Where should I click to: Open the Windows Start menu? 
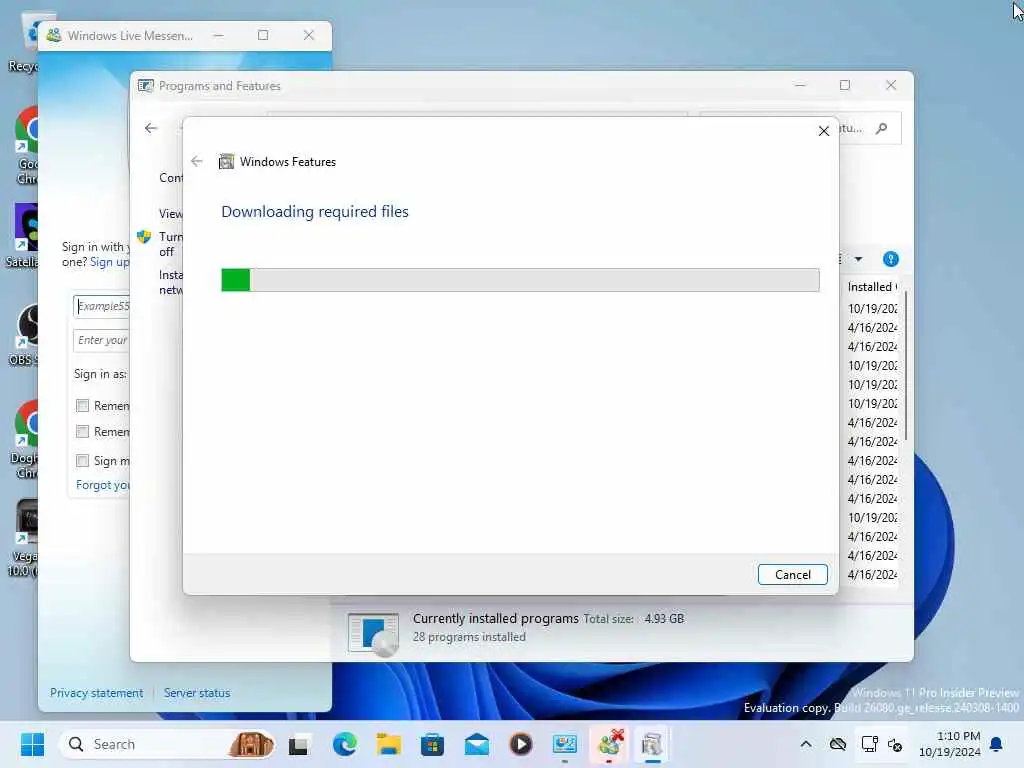coord(33,744)
